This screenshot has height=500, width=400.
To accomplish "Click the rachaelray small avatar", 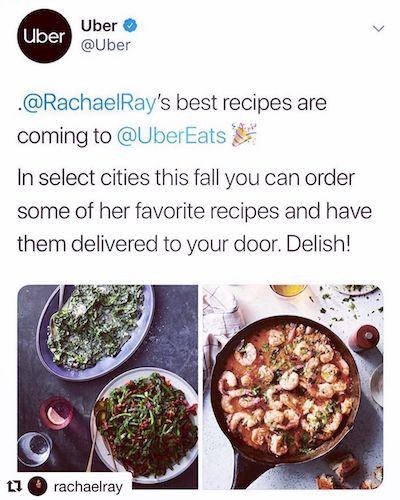I will click(37, 487).
